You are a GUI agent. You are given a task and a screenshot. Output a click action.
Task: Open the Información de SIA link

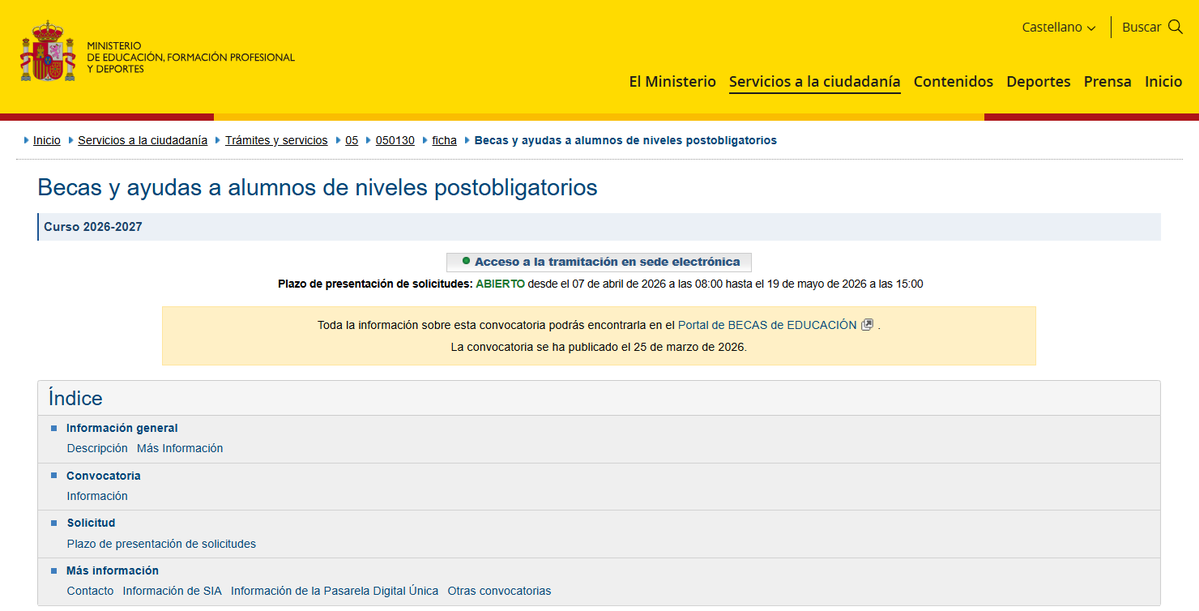(x=172, y=591)
